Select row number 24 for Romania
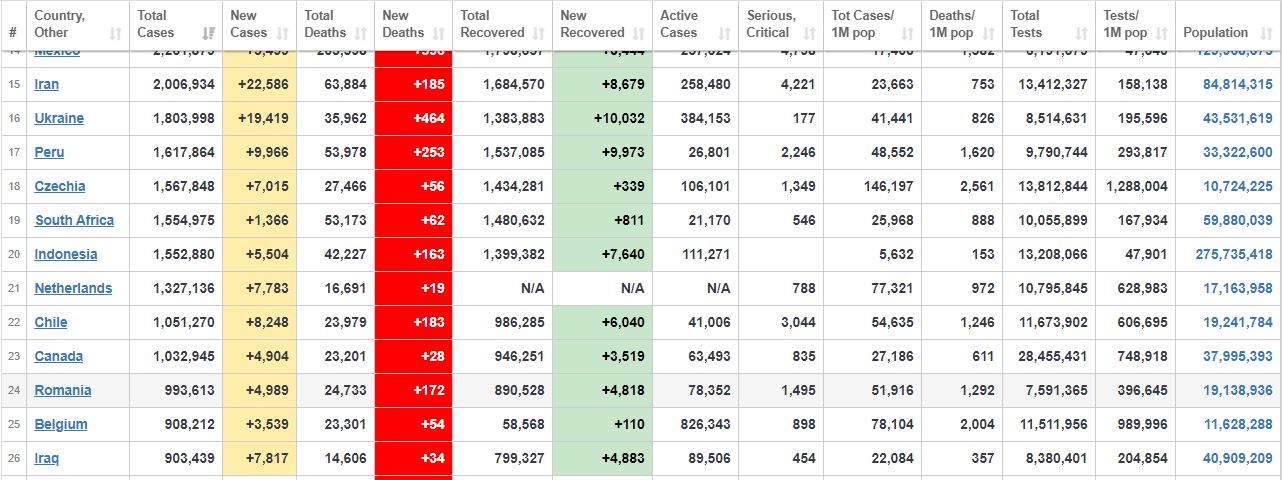The height and width of the screenshot is (480, 1282). (x=14, y=390)
